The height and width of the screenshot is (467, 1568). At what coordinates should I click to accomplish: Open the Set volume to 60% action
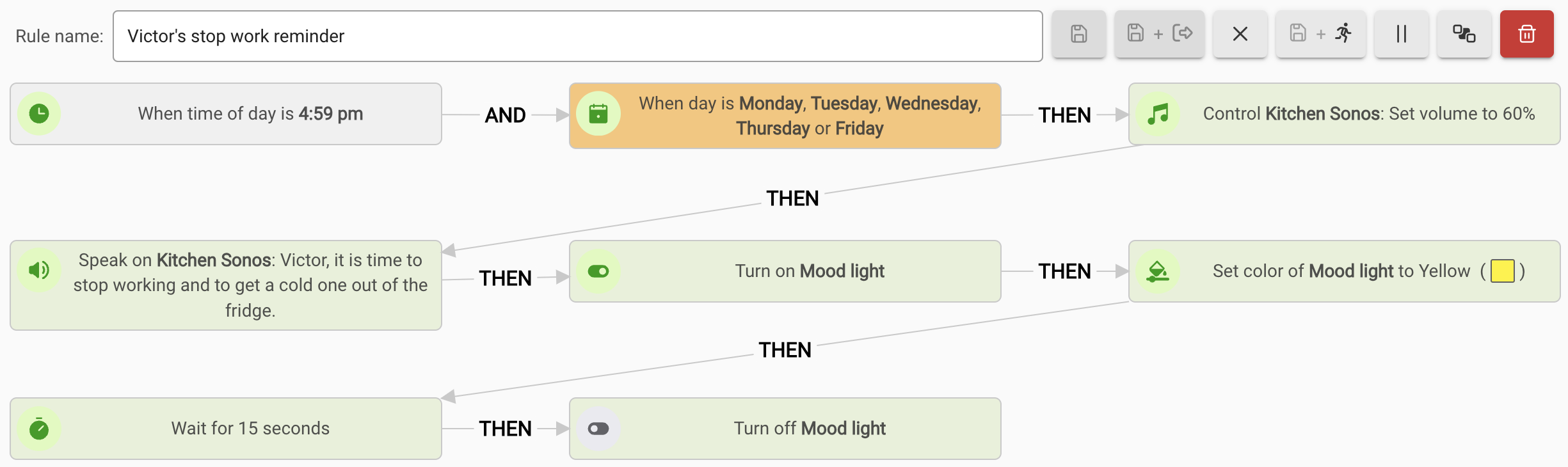tap(1368, 114)
